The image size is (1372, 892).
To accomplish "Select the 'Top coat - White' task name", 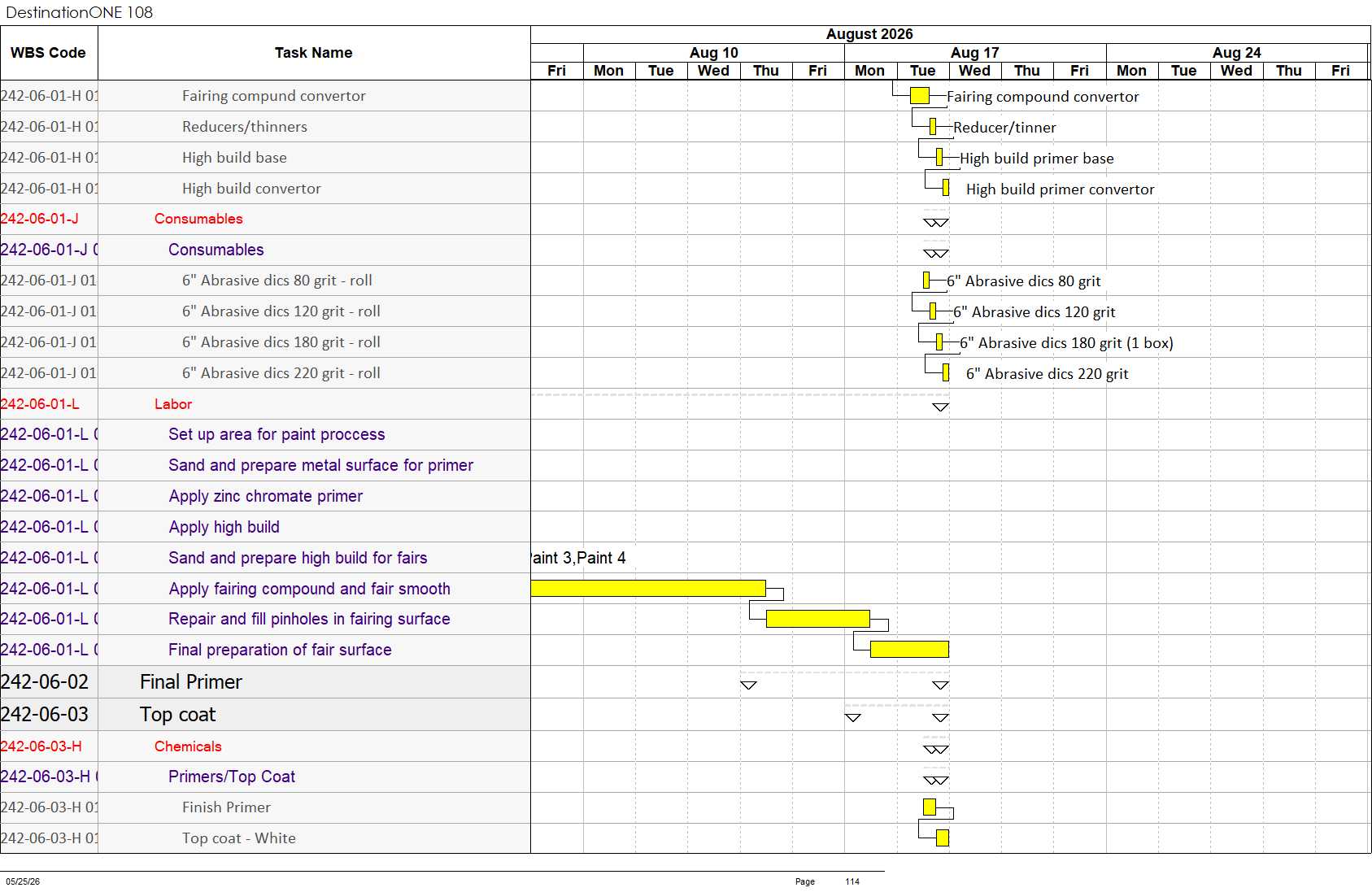I will point(238,838).
